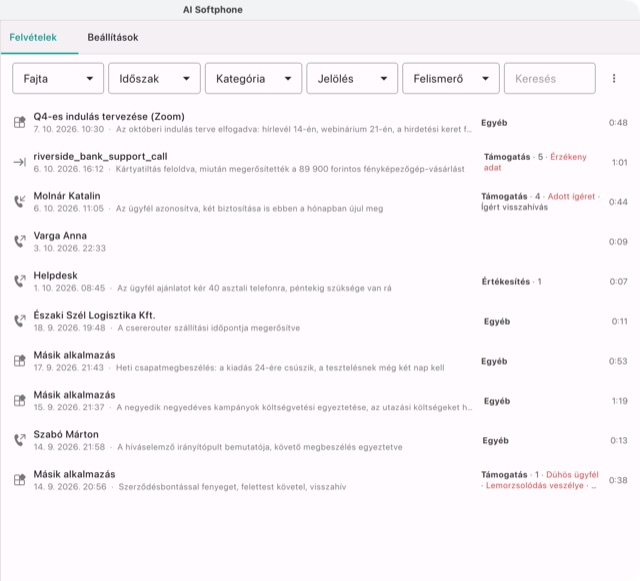Viewport: 640px width, 581px height.
Task: Open Északi Szél Logisztika Kft. call
Action: [x=320, y=321]
